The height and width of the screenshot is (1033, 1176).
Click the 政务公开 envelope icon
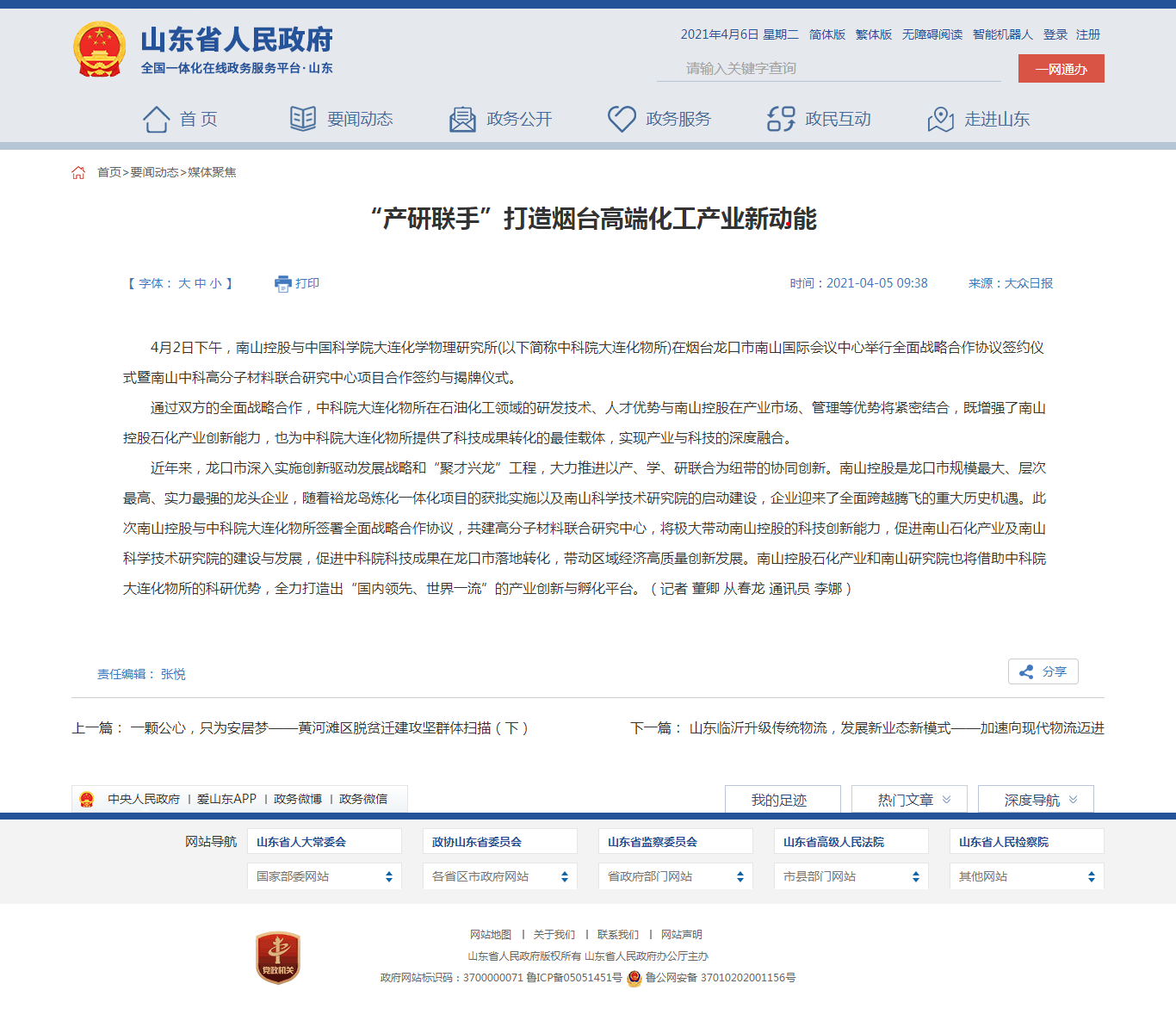(x=462, y=119)
